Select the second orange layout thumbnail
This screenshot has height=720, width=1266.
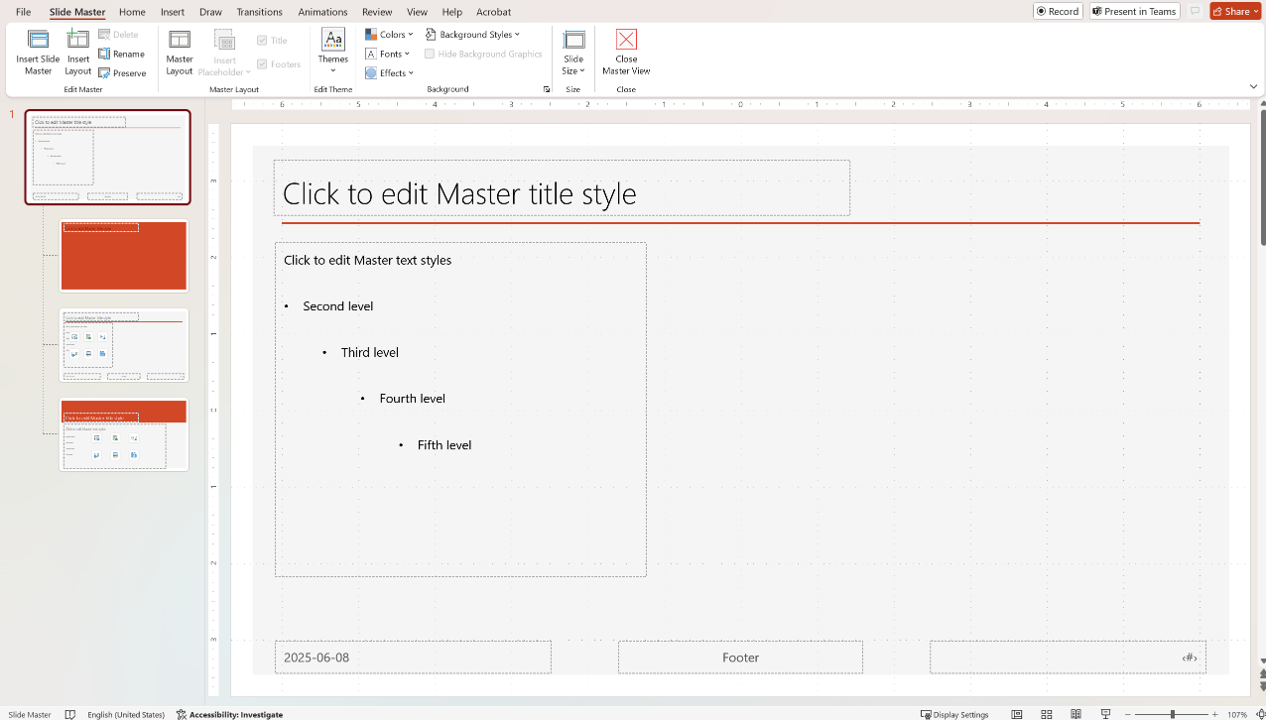[x=124, y=435]
